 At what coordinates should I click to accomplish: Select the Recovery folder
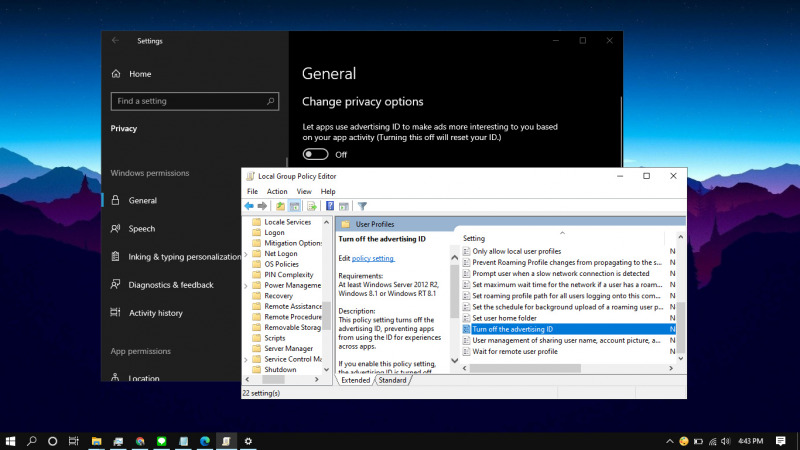click(279, 296)
